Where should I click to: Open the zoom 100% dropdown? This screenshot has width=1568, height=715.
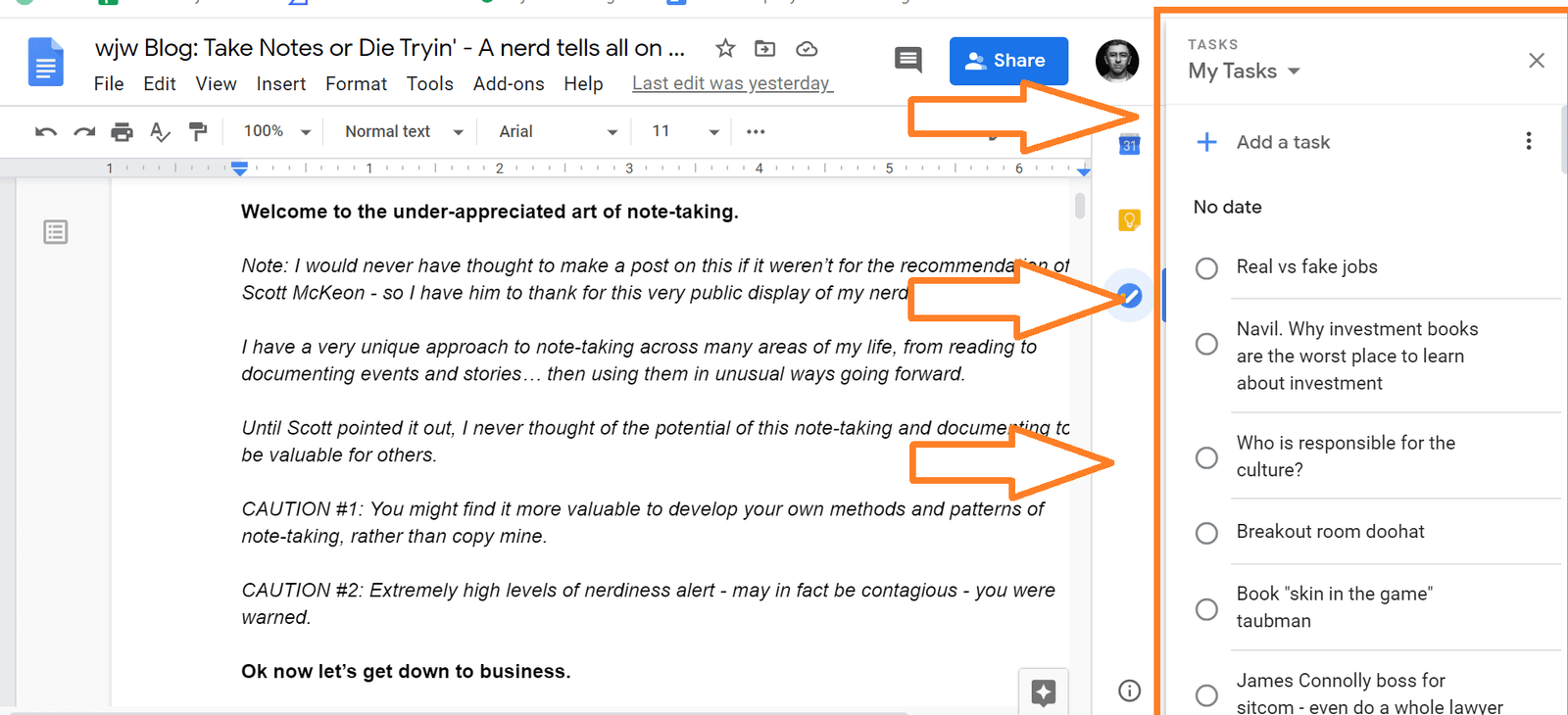tap(277, 131)
